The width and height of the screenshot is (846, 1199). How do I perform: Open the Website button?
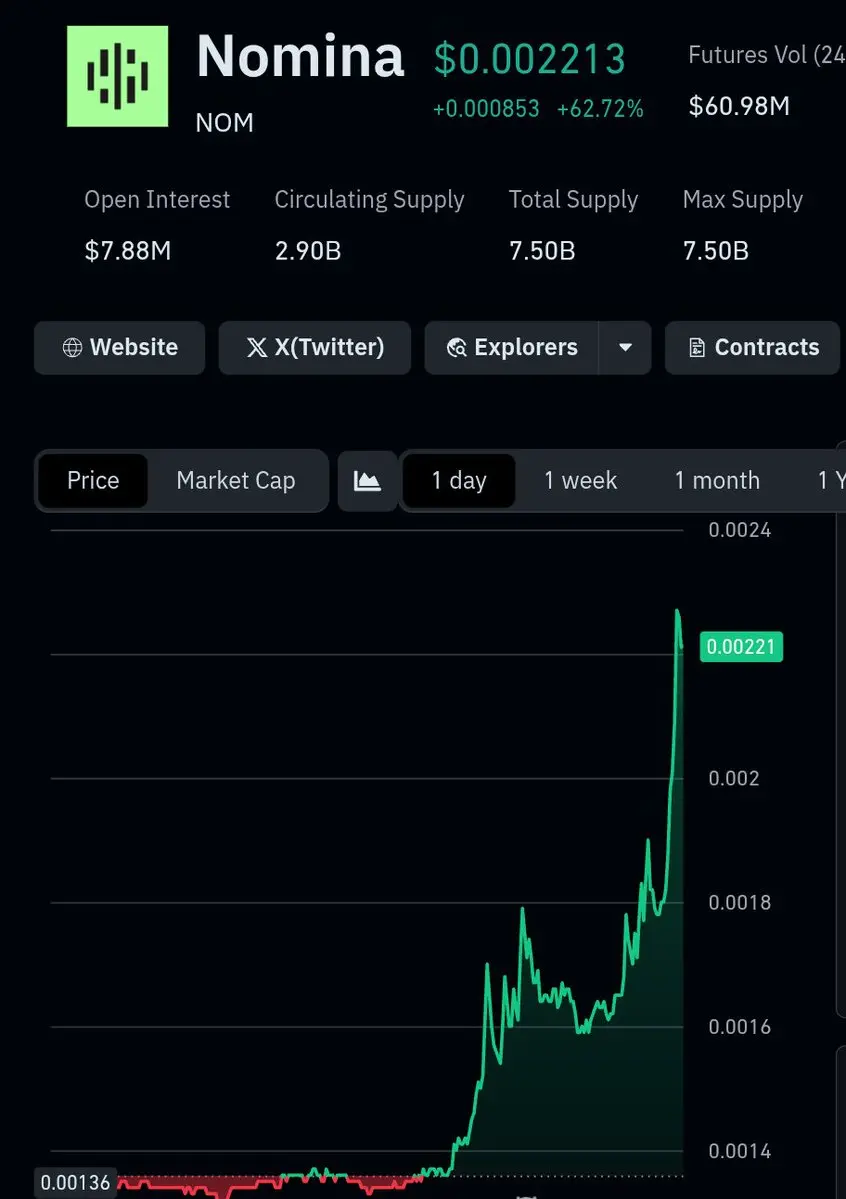119,348
